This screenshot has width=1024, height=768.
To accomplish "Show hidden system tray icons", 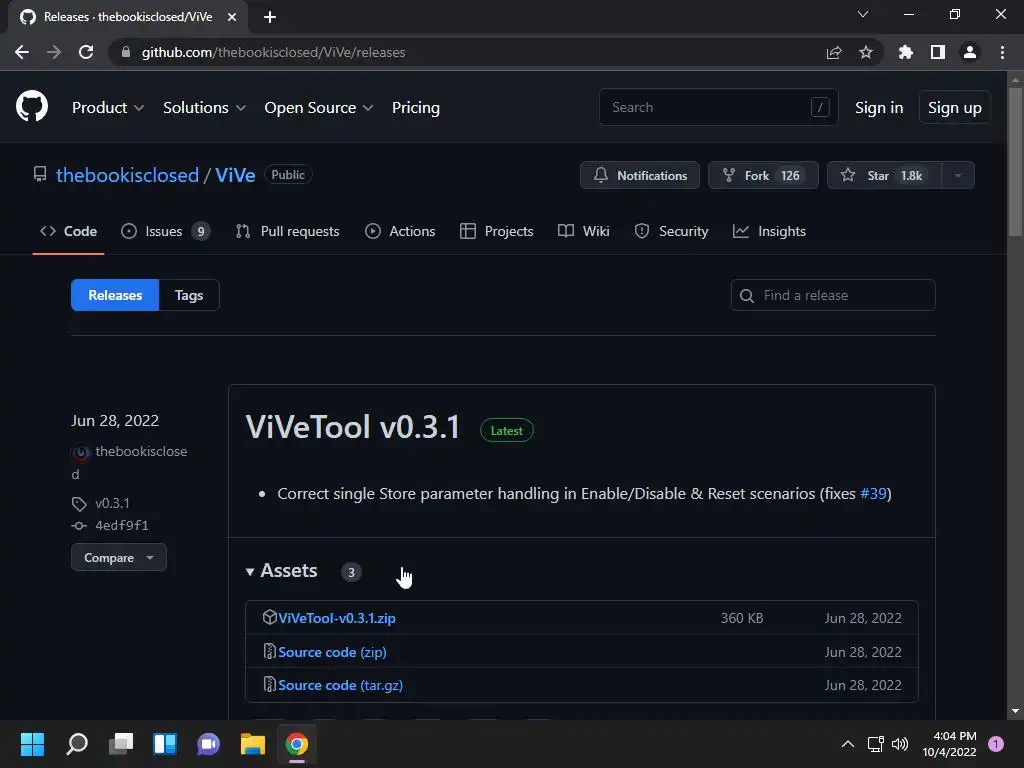I will point(848,744).
